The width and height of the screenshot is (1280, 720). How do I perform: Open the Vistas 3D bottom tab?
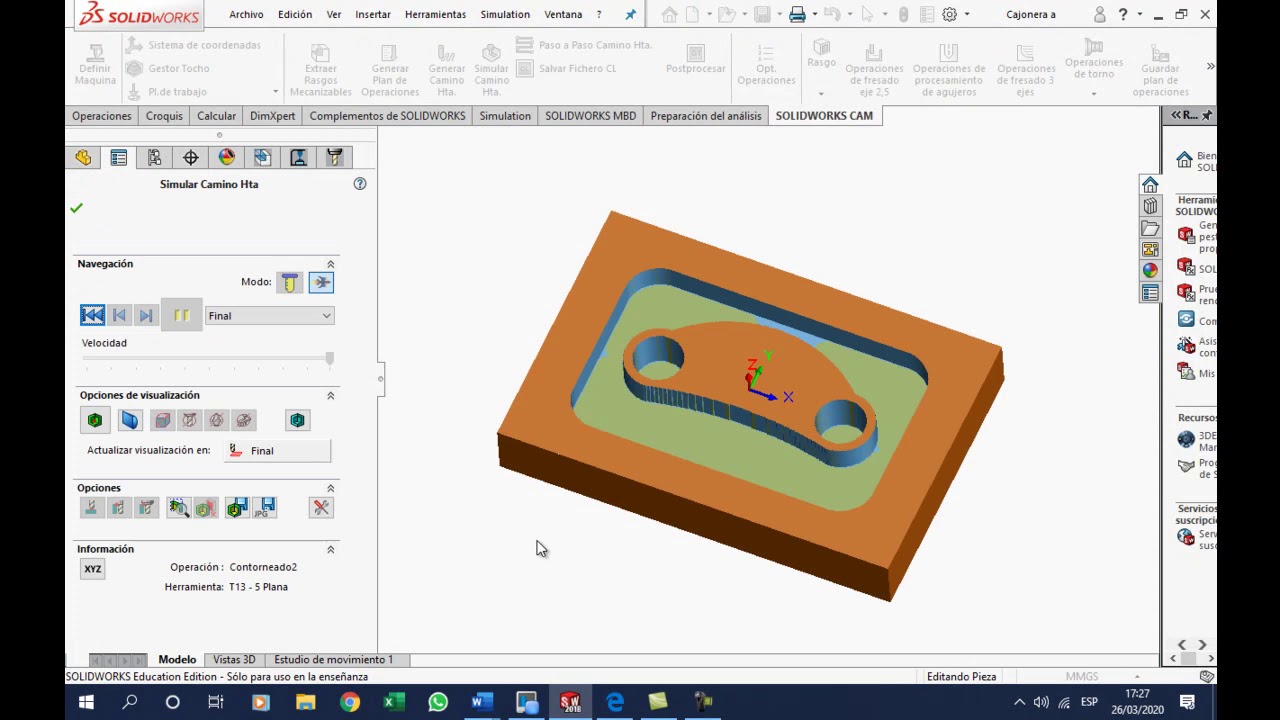[x=234, y=660]
